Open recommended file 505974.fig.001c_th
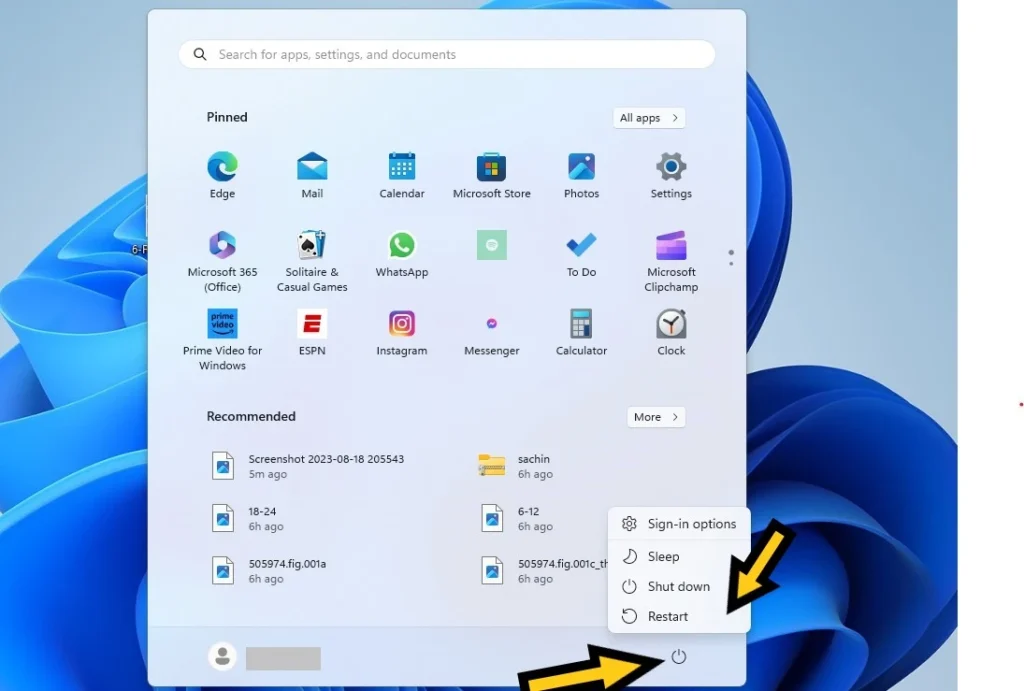 pos(542,571)
